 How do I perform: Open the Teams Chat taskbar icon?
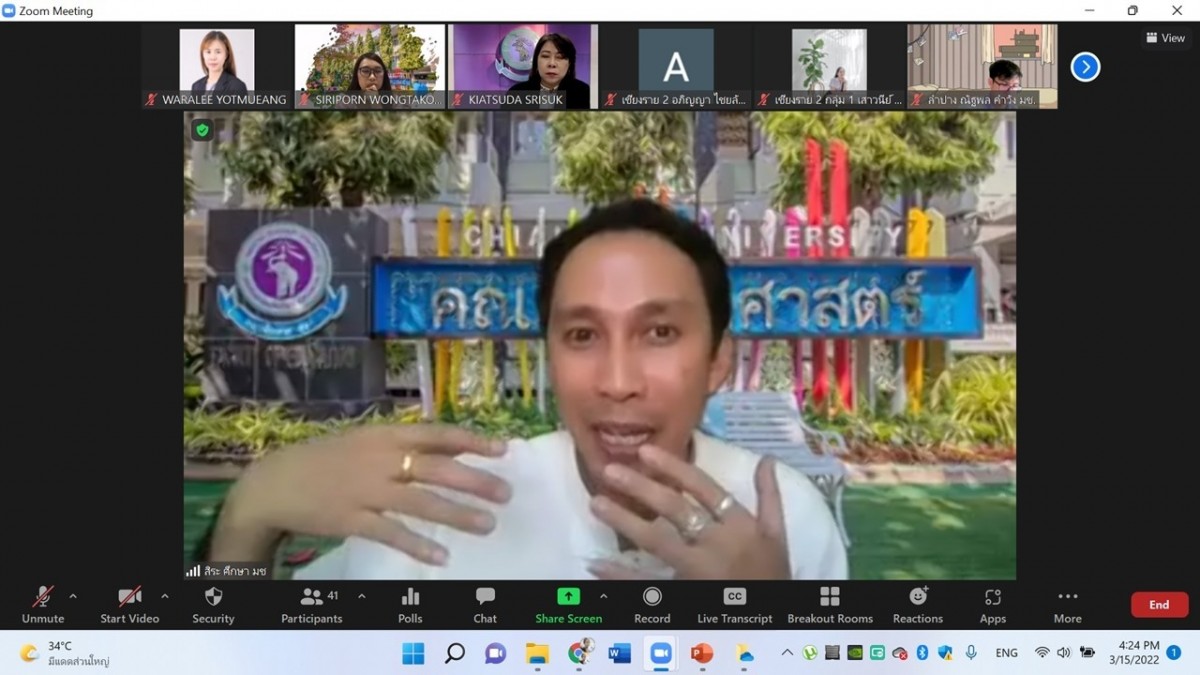496,653
